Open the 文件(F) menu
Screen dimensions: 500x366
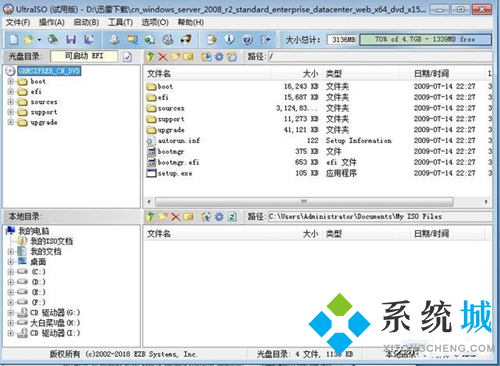tap(18, 23)
